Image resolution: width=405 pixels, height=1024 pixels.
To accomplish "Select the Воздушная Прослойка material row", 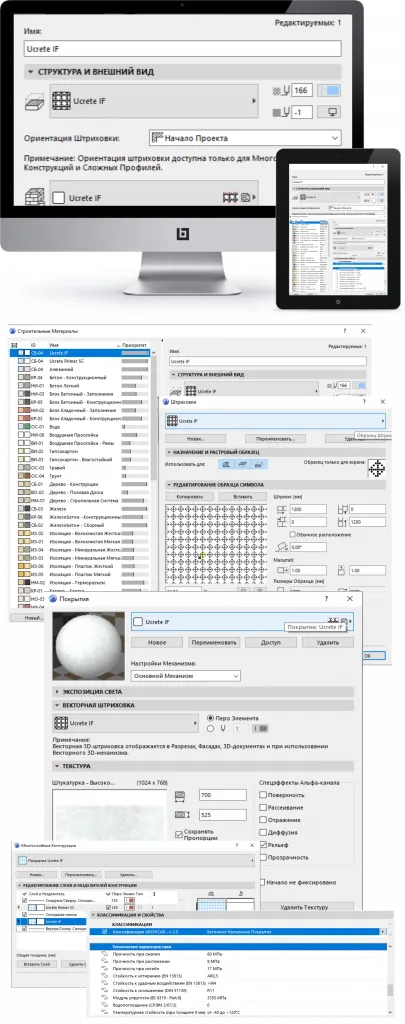I will pos(80,434).
